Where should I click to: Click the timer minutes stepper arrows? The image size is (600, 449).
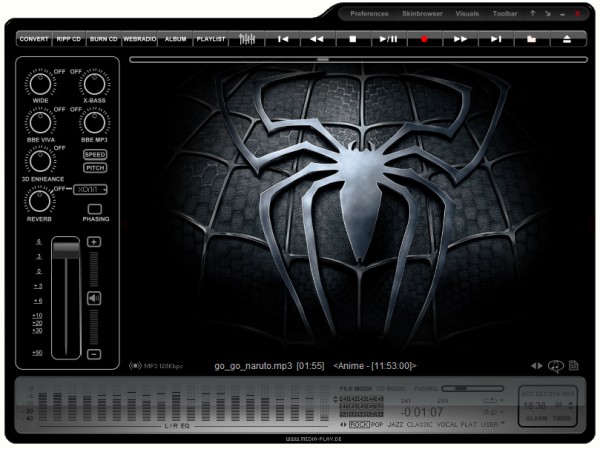[571, 405]
